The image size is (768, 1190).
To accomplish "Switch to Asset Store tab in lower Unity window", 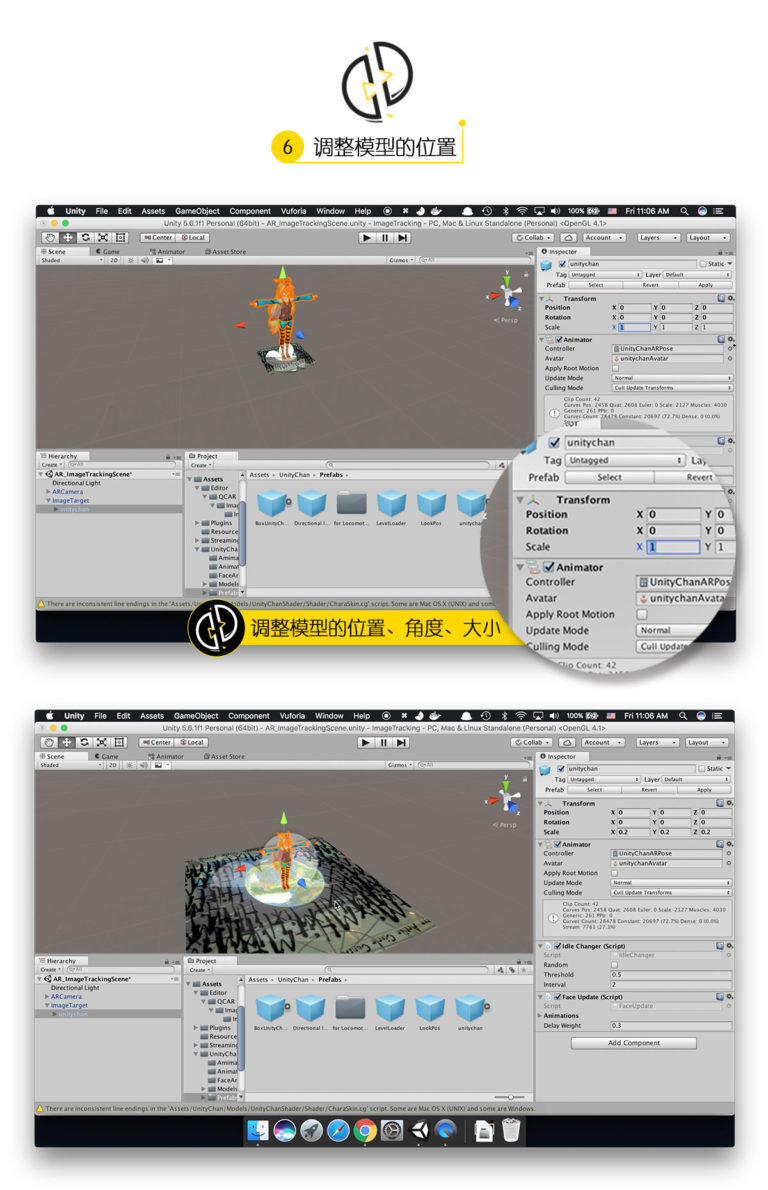I will [x=223, y=757].
